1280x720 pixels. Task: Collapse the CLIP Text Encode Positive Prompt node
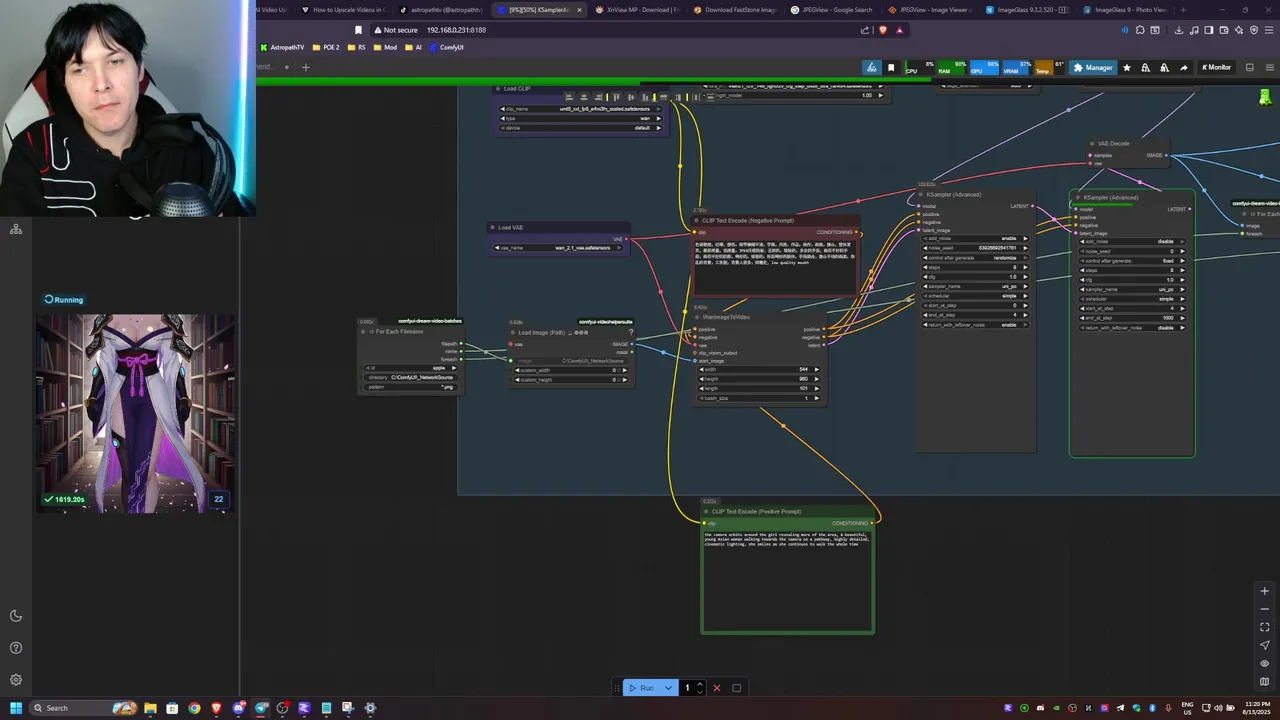707,512
